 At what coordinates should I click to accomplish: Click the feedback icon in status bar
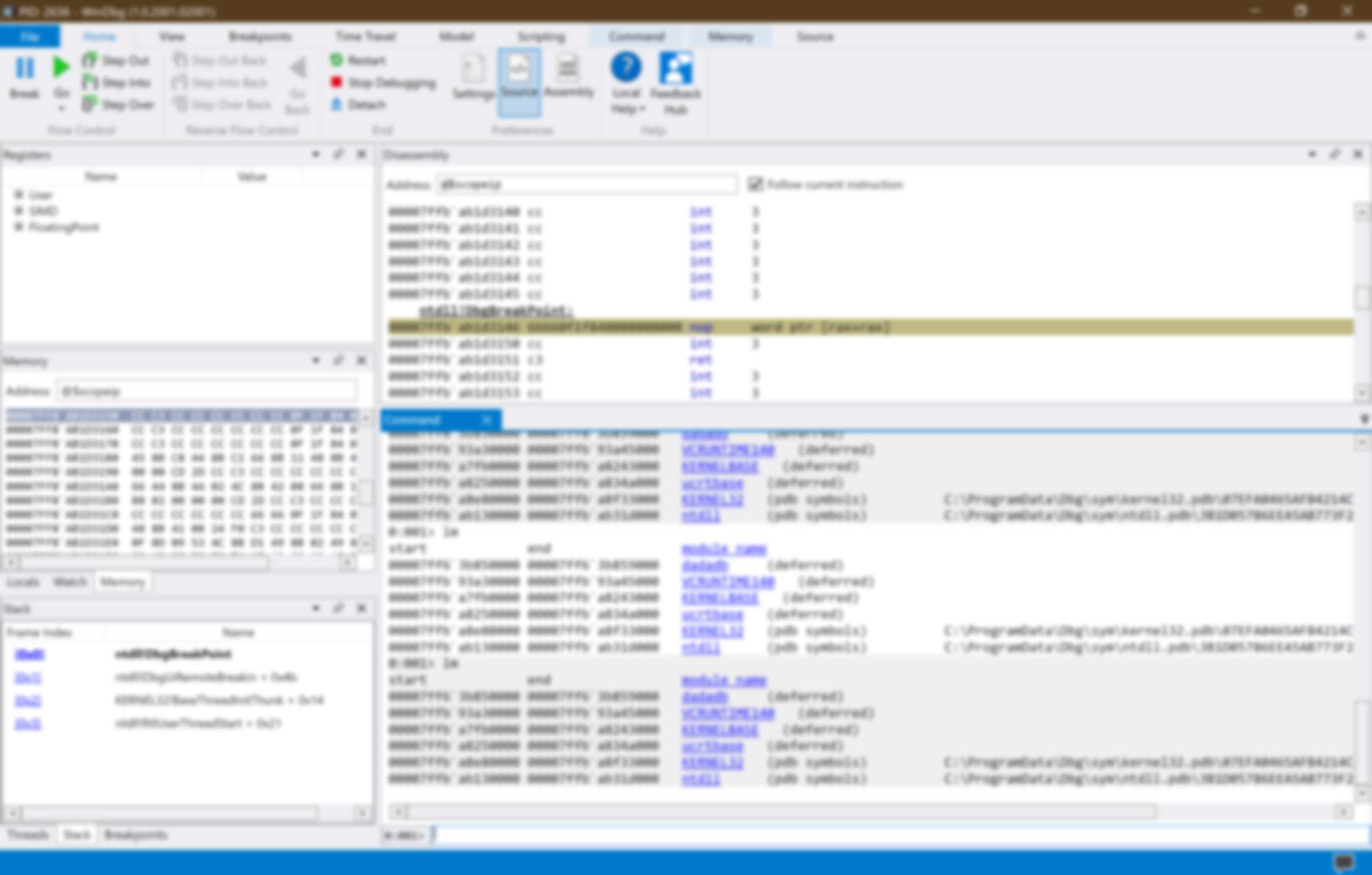click(x=1344, y=862)
